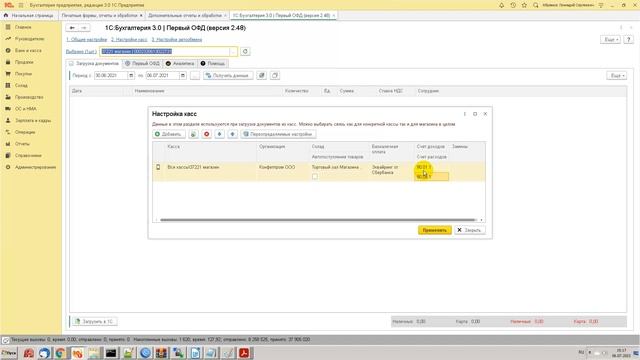640x360 pixels.
Task: Switch to Начальная страница tab
Action: click(x=29, y=16)
